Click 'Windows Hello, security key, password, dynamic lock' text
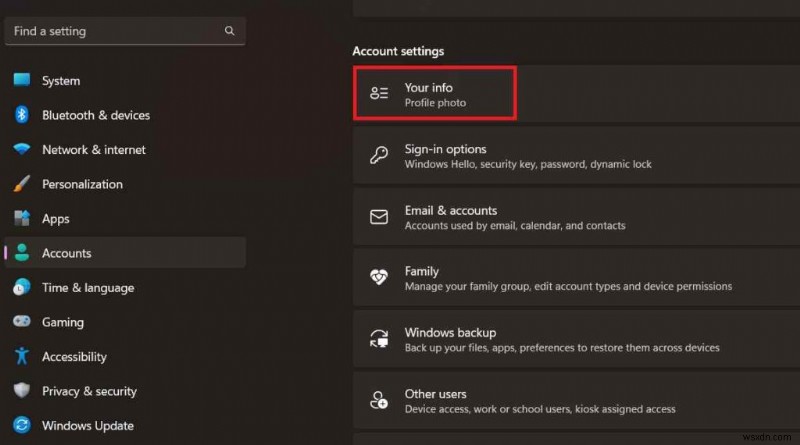The width and height of the screenshot is (800, 445). [x=528, y=164]
